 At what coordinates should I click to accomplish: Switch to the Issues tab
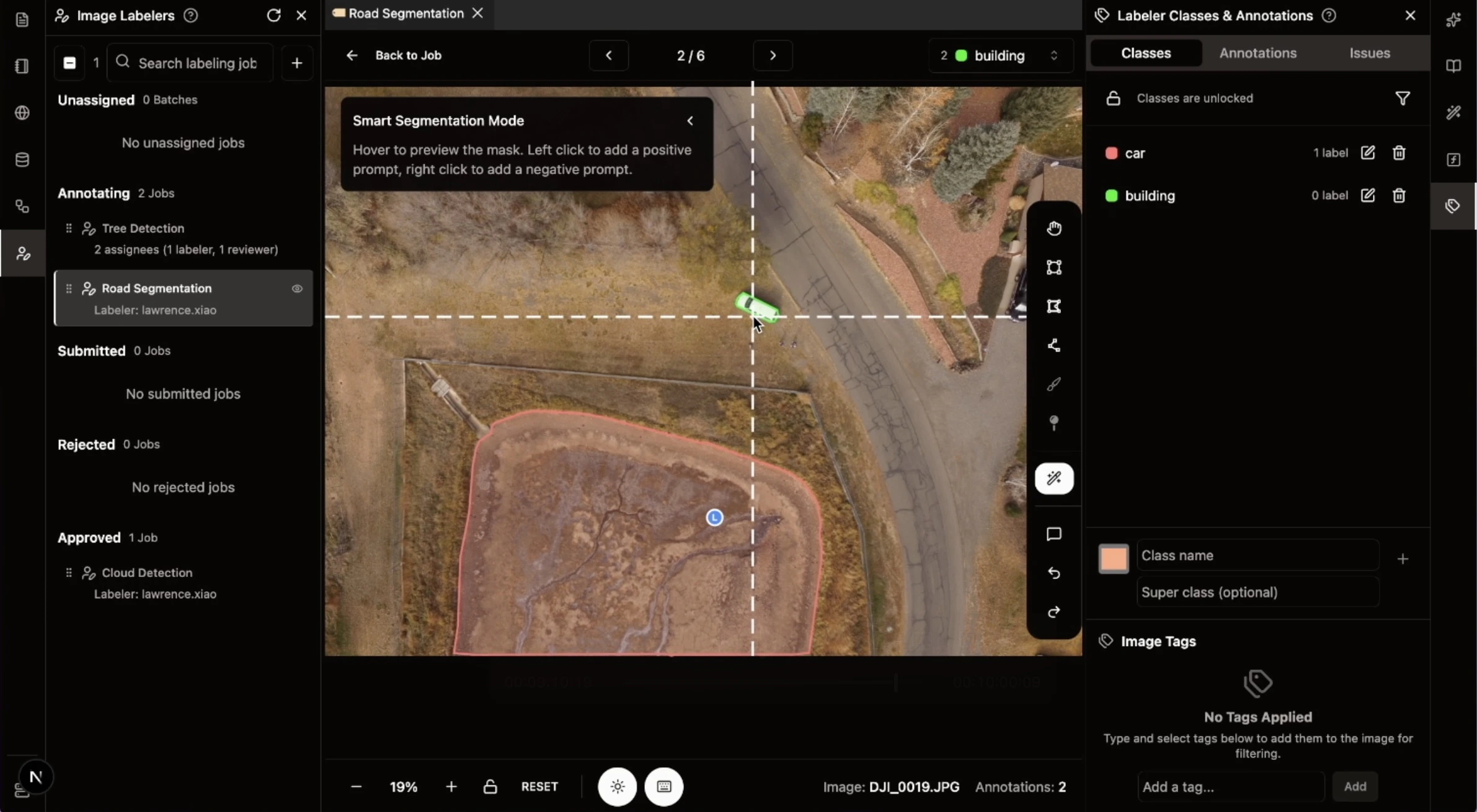click(x=1370, y=53)
